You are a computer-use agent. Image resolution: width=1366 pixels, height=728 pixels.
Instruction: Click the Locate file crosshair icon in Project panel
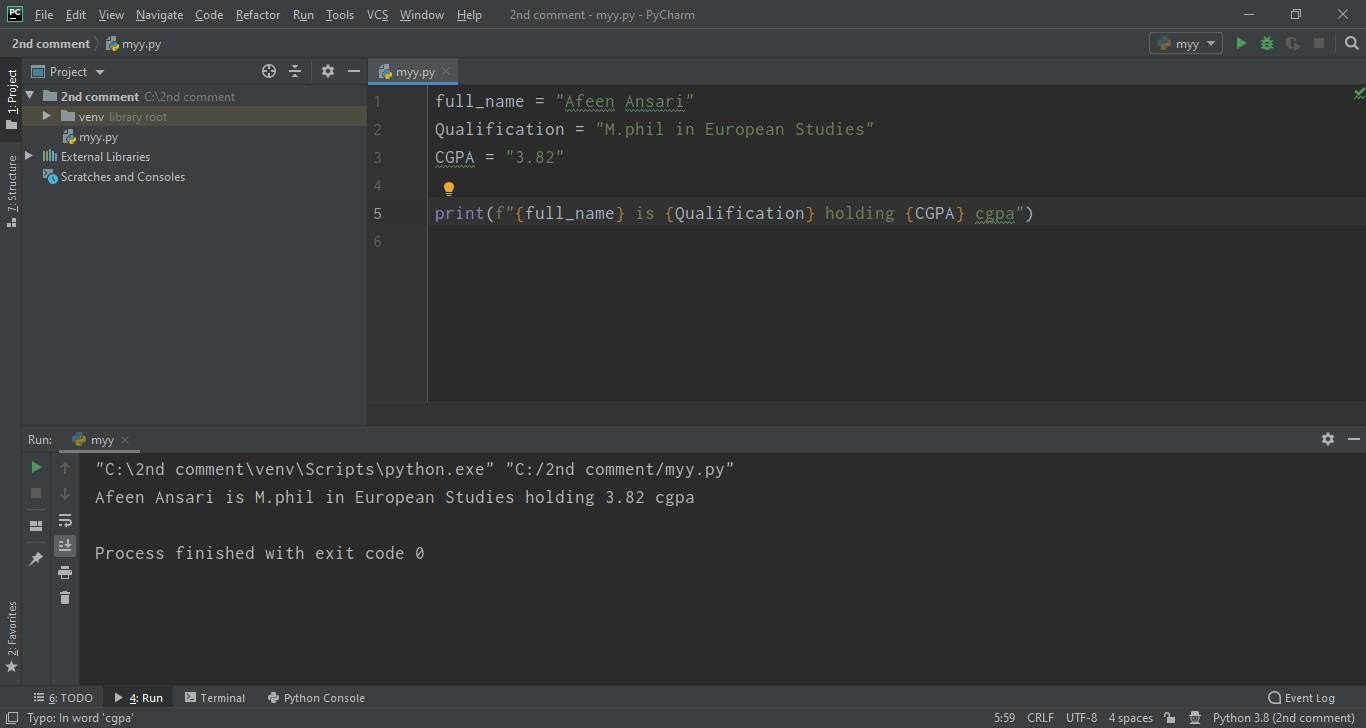pyautogui.click(x=268, y=71)
